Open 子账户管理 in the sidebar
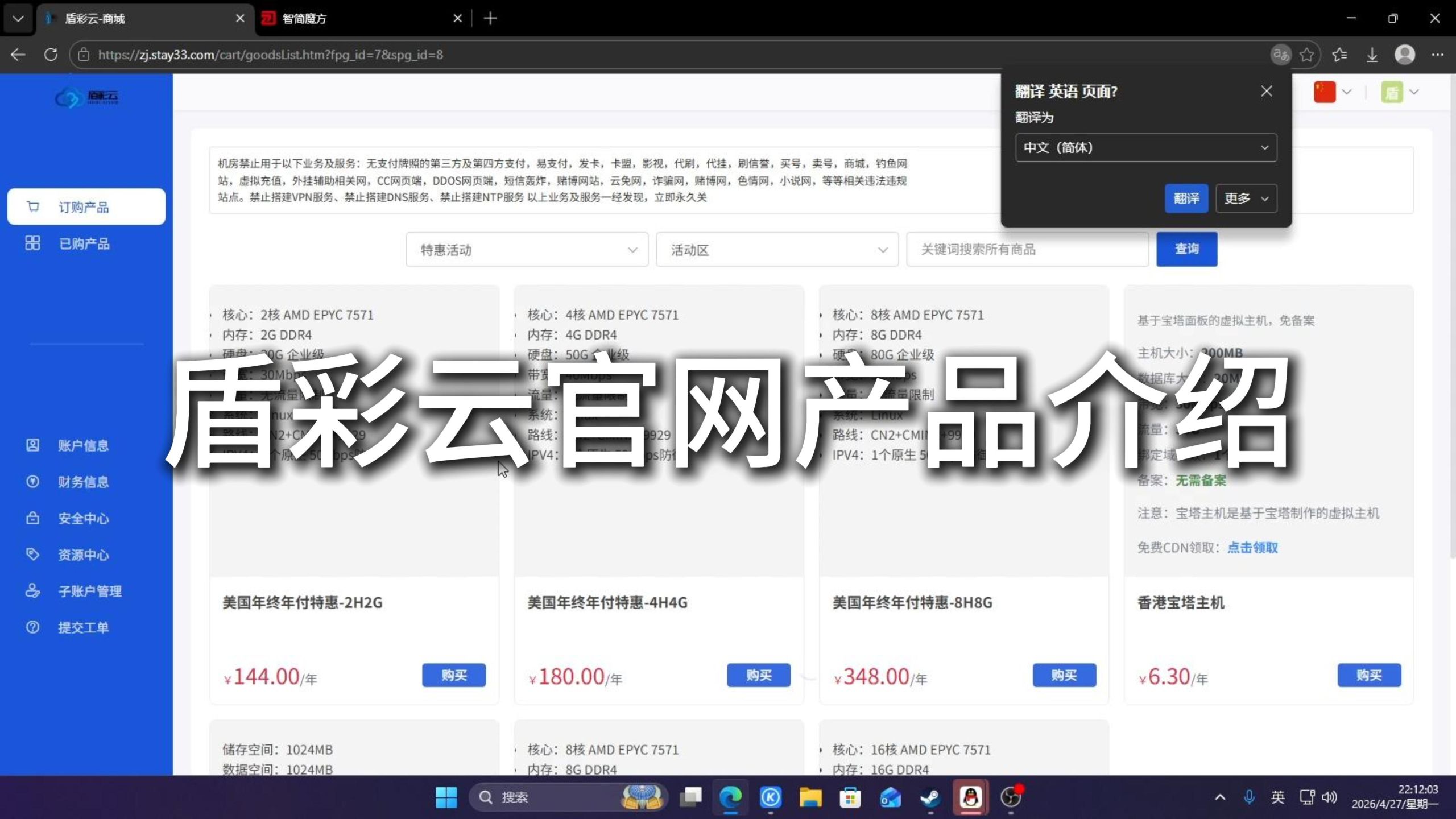This screenshot has width=1456, height=819. pyautogui.click(x=86, y=591)
